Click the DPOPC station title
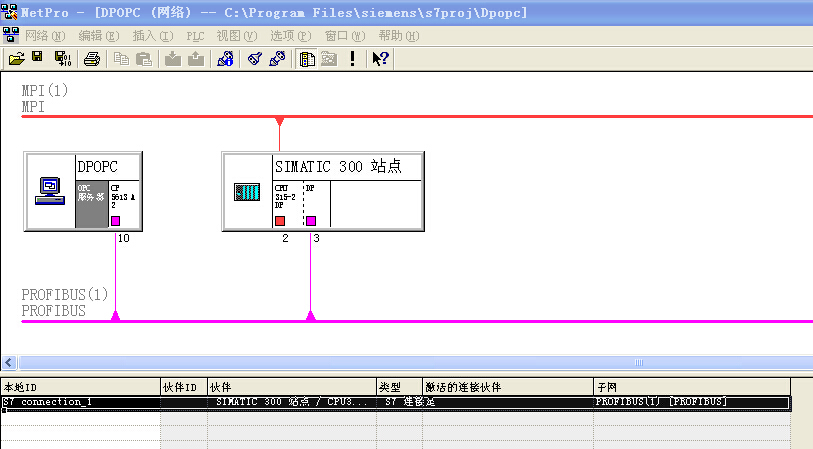 (97, 167)
